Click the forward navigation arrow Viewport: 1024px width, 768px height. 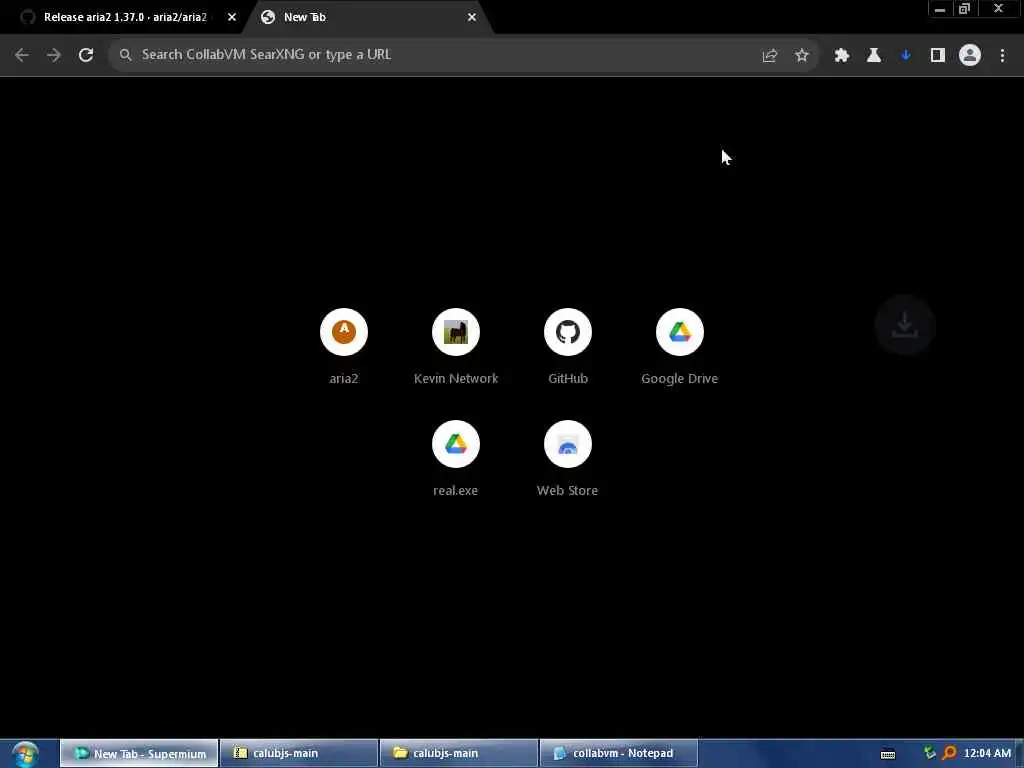[54, 55]
